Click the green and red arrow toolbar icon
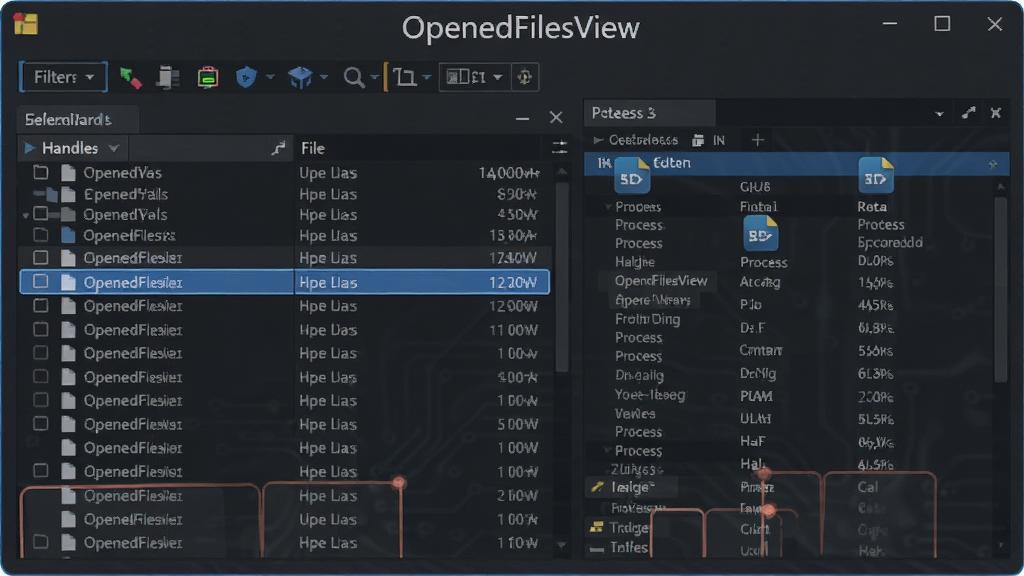The height and width of the screenshot is (576, 1024). pos(131,78)
